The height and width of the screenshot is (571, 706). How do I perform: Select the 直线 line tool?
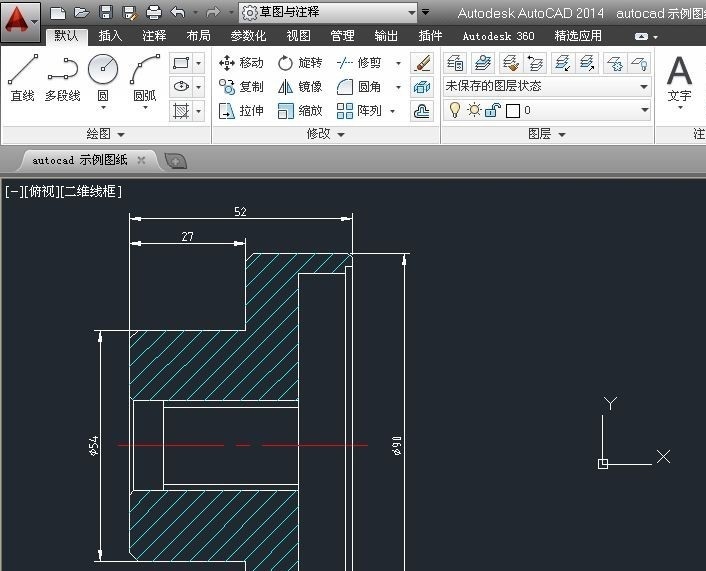pos(23,77)
